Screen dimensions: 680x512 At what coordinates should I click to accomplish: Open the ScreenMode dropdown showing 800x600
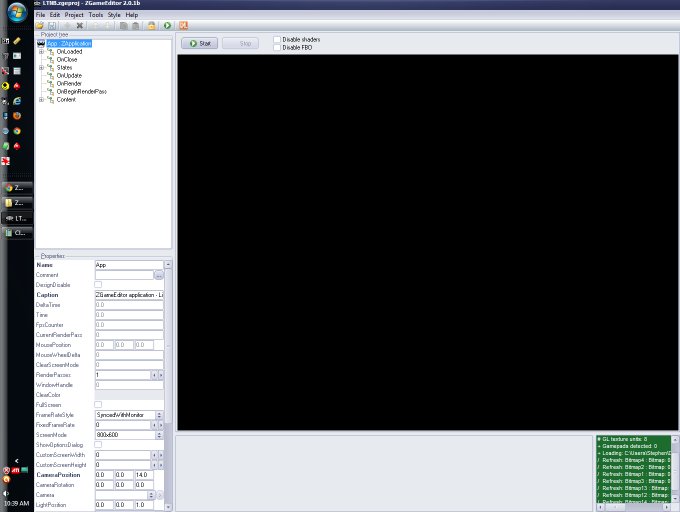[159, 435]
